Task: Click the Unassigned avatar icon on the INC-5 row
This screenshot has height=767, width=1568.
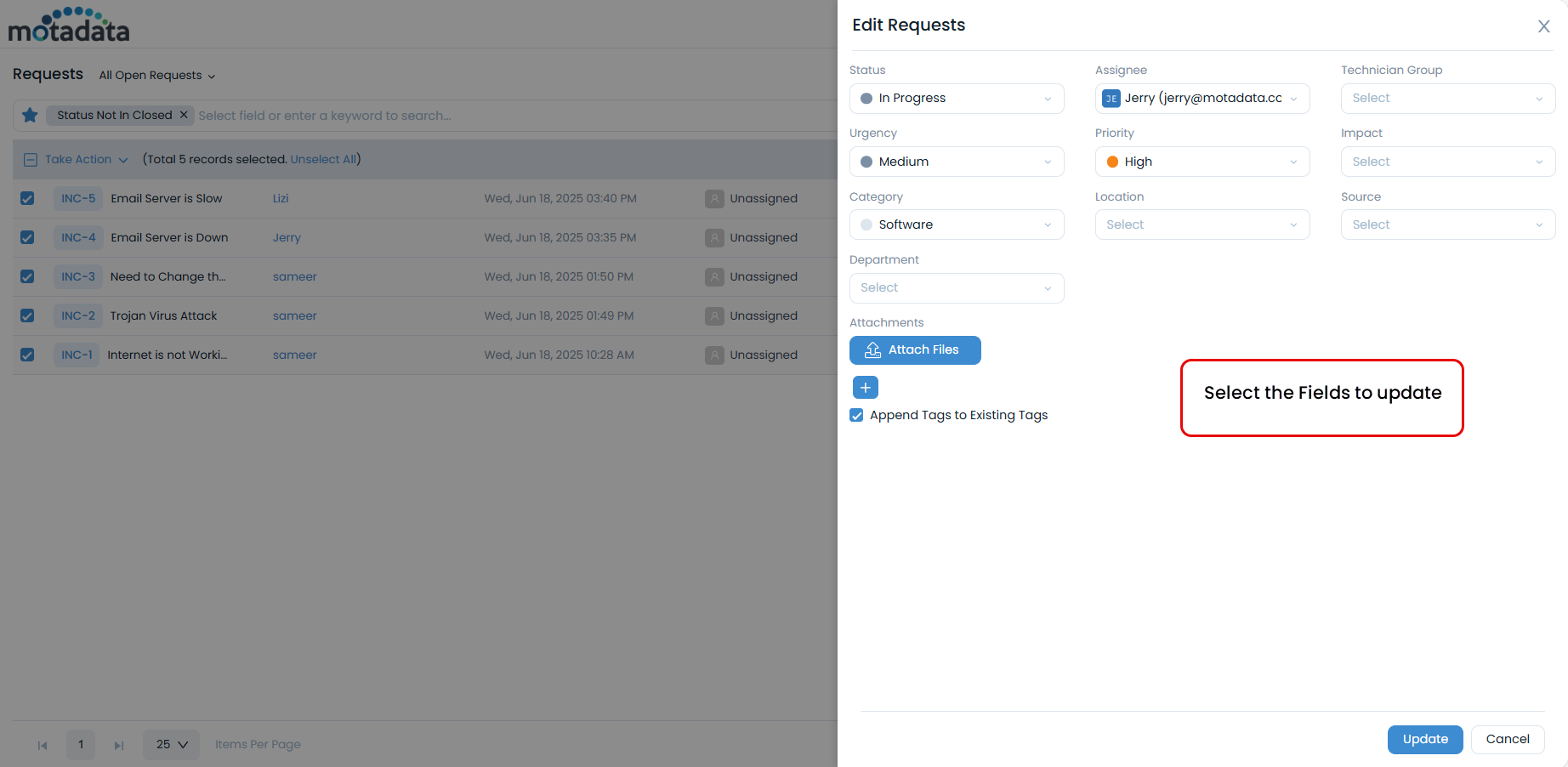Action: 714,198
